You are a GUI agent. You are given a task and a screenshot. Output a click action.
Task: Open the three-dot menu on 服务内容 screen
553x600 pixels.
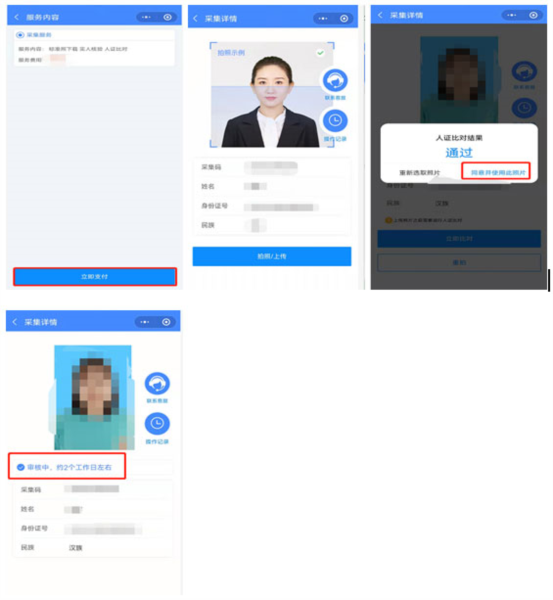pos(146,17)
